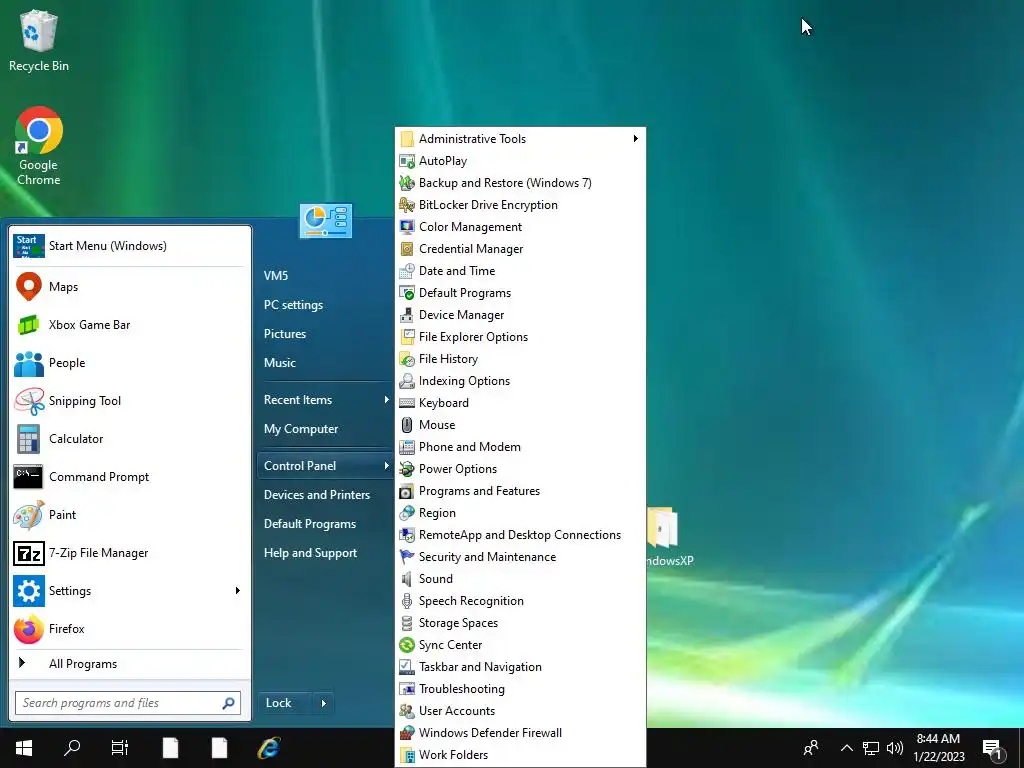Open Music folder link

coord(325,363)
